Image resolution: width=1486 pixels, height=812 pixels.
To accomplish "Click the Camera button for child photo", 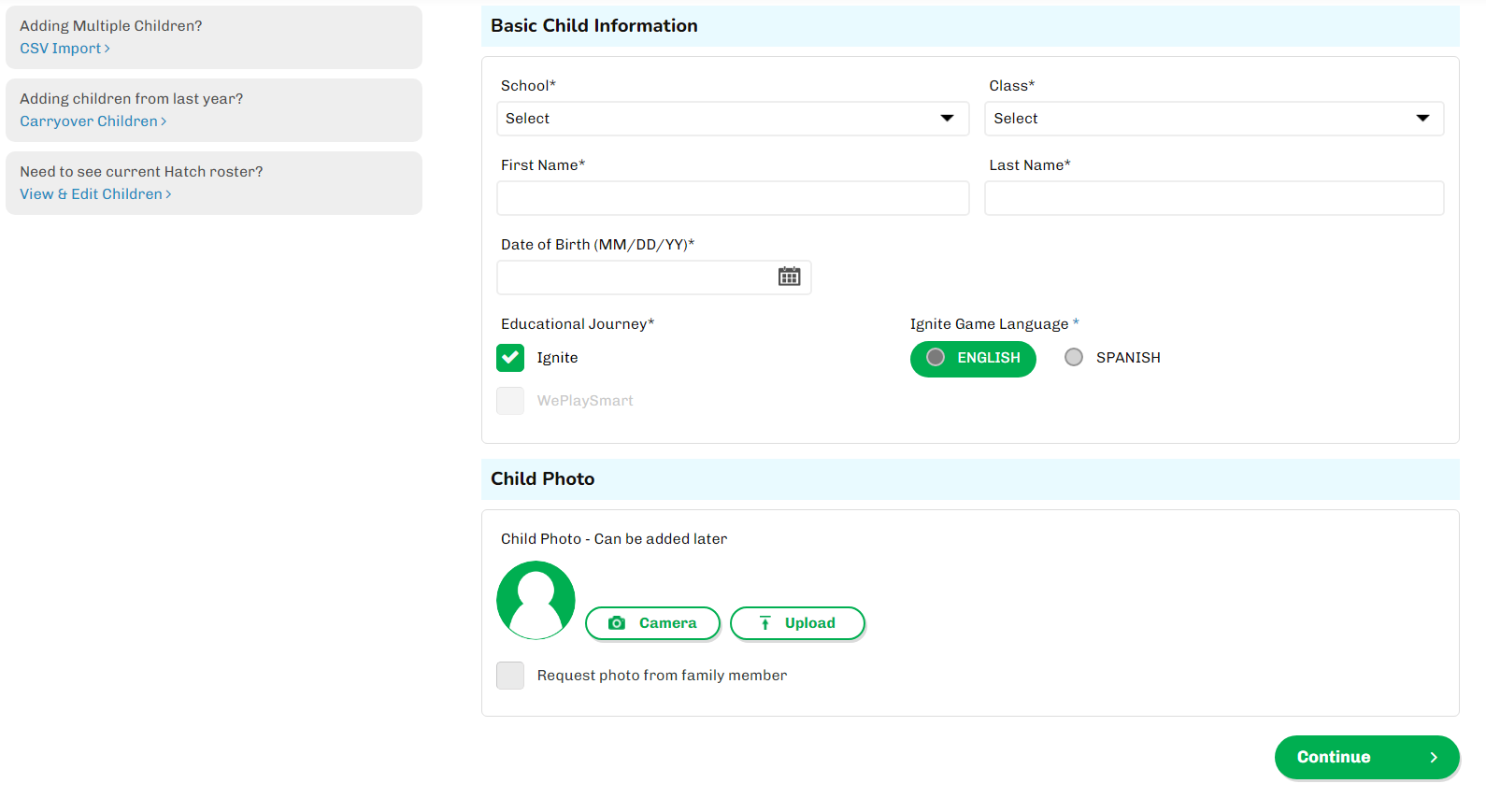I will coord(652,623).
